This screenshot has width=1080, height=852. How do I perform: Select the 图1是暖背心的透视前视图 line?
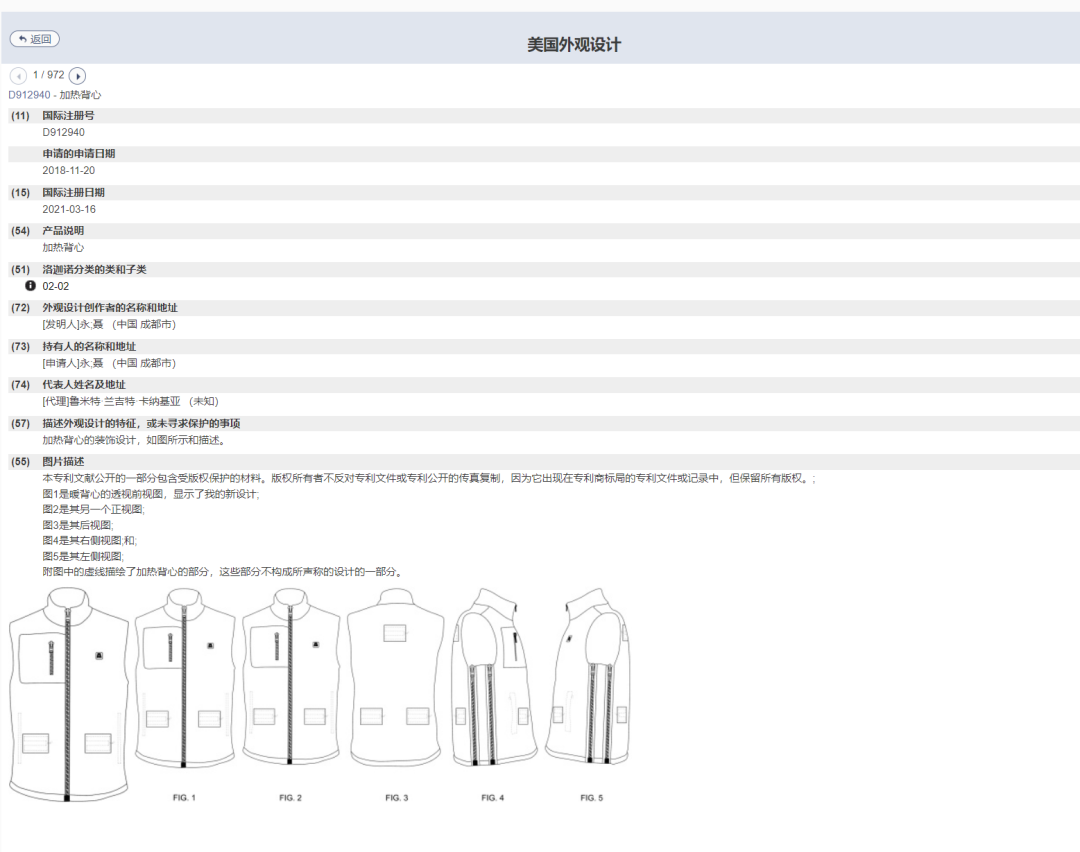[x=151, y=494]
